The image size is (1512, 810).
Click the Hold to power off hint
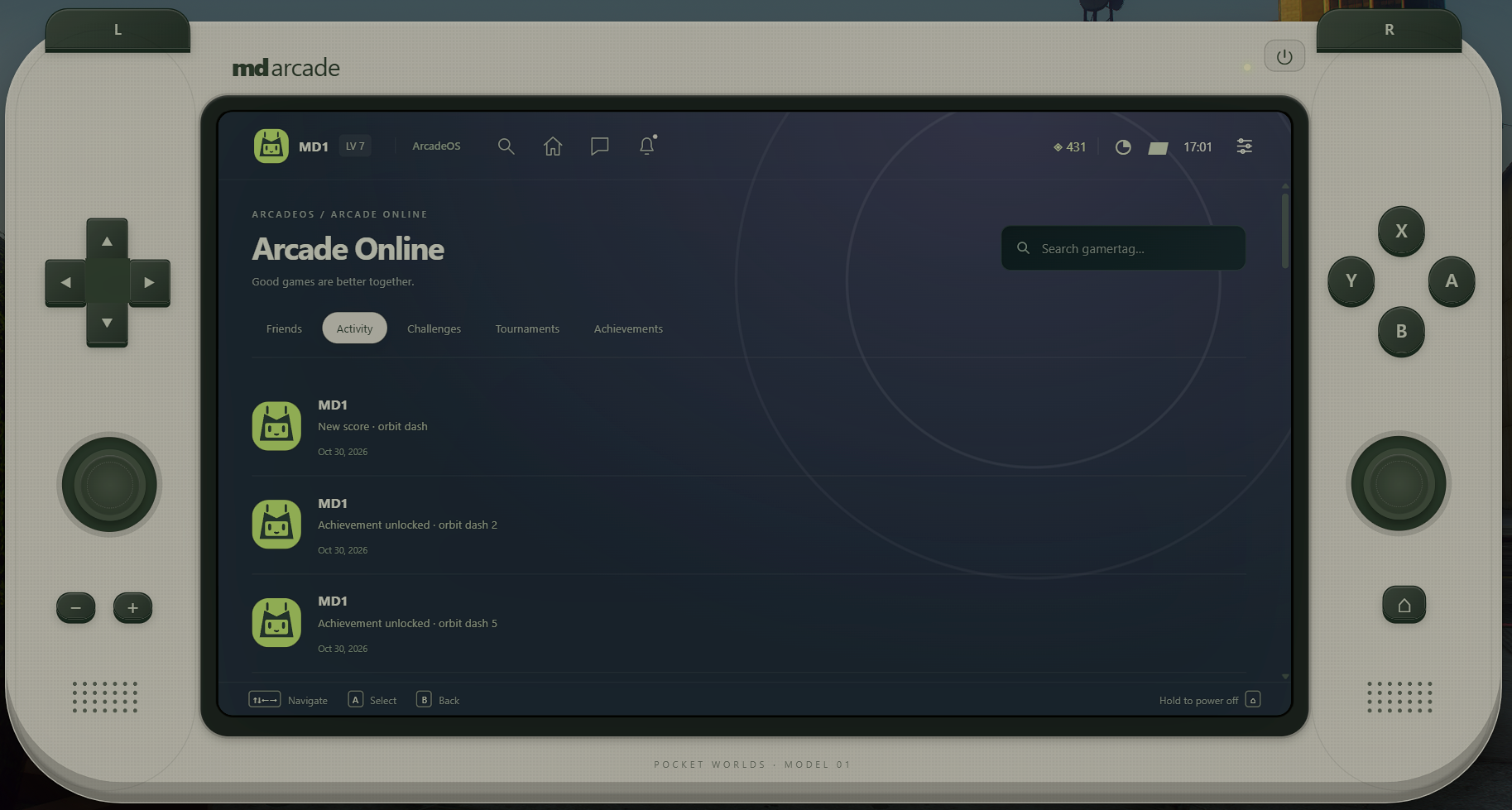pyautogui.click(x=1209, y=700)
